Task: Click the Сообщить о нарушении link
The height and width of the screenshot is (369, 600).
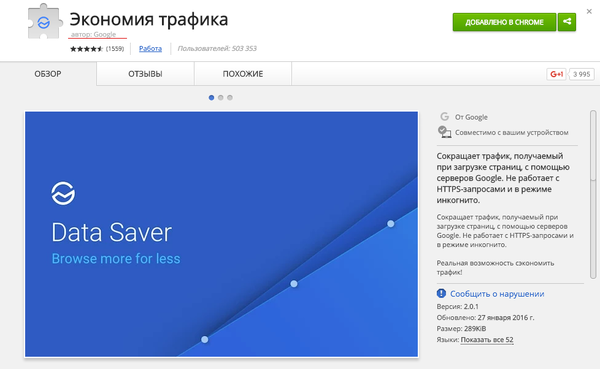Action: click(497, 294)
